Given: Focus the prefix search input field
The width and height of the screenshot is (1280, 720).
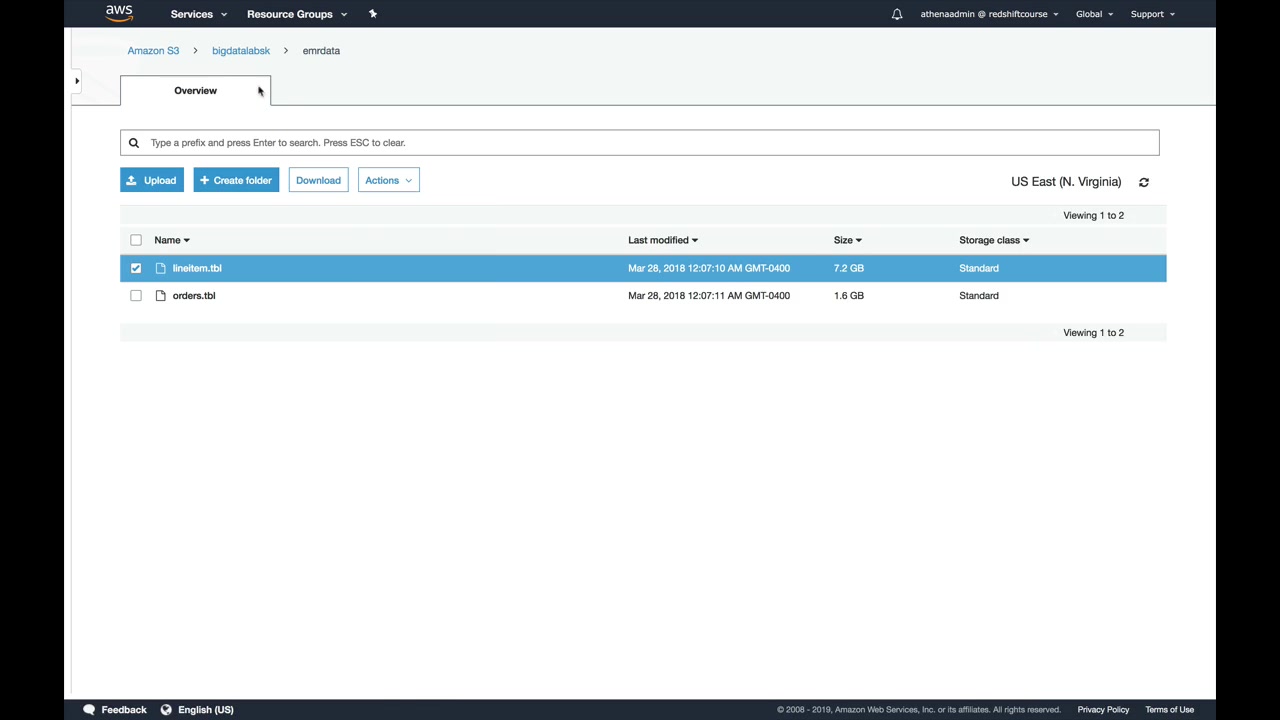Looking at the screenshot, I should coord(640,143).
